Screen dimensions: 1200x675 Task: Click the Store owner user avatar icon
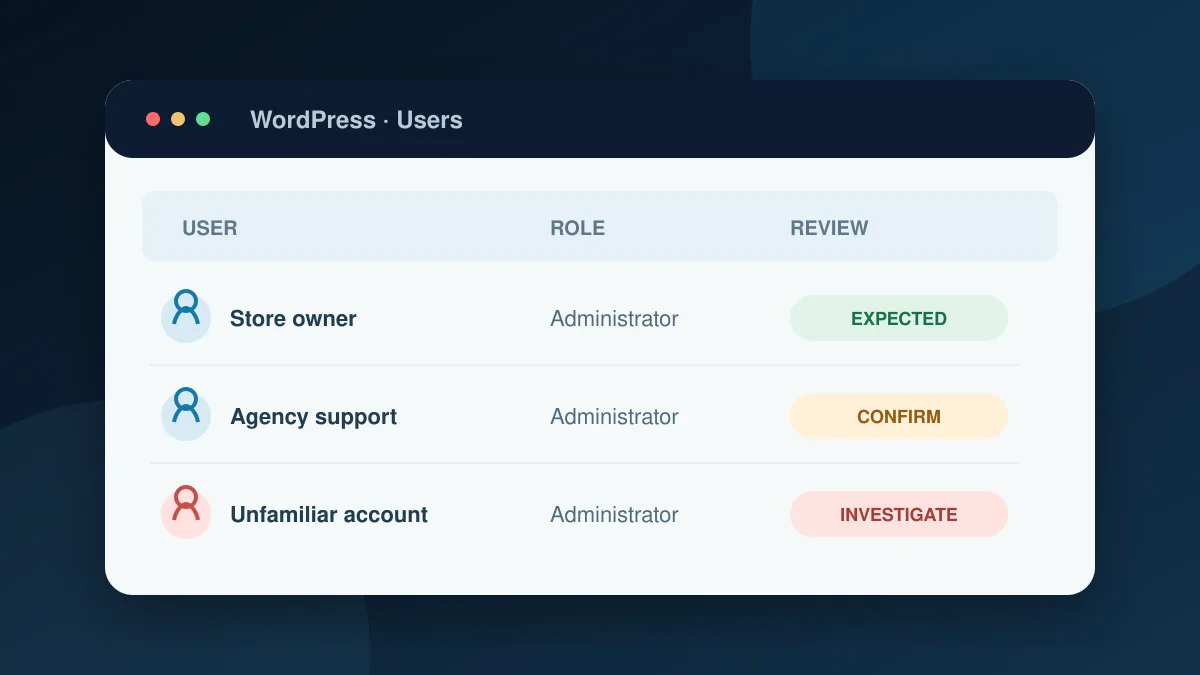click(x=186, y=318)
